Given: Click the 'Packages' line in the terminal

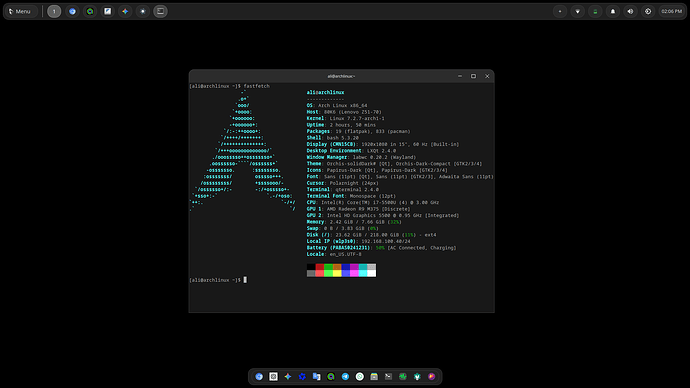Looking at the screenshot, I should click(359, 131).
